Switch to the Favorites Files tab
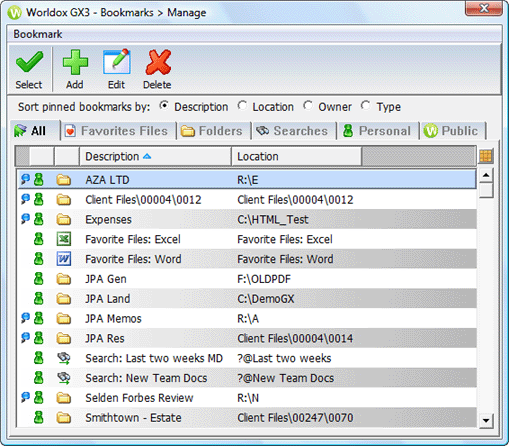Screen dimensions: 509x446 (x=119, y=131)
